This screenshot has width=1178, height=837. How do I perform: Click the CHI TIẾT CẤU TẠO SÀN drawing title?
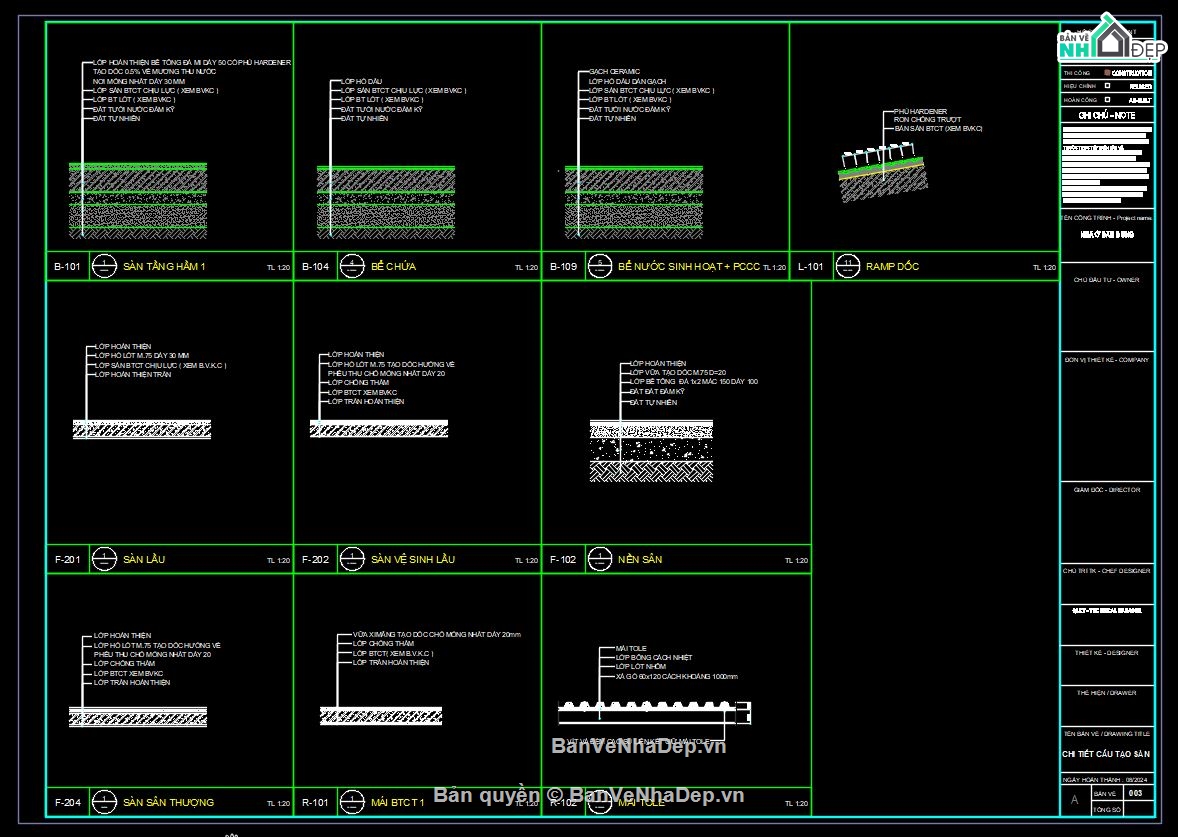point(1106,754)
